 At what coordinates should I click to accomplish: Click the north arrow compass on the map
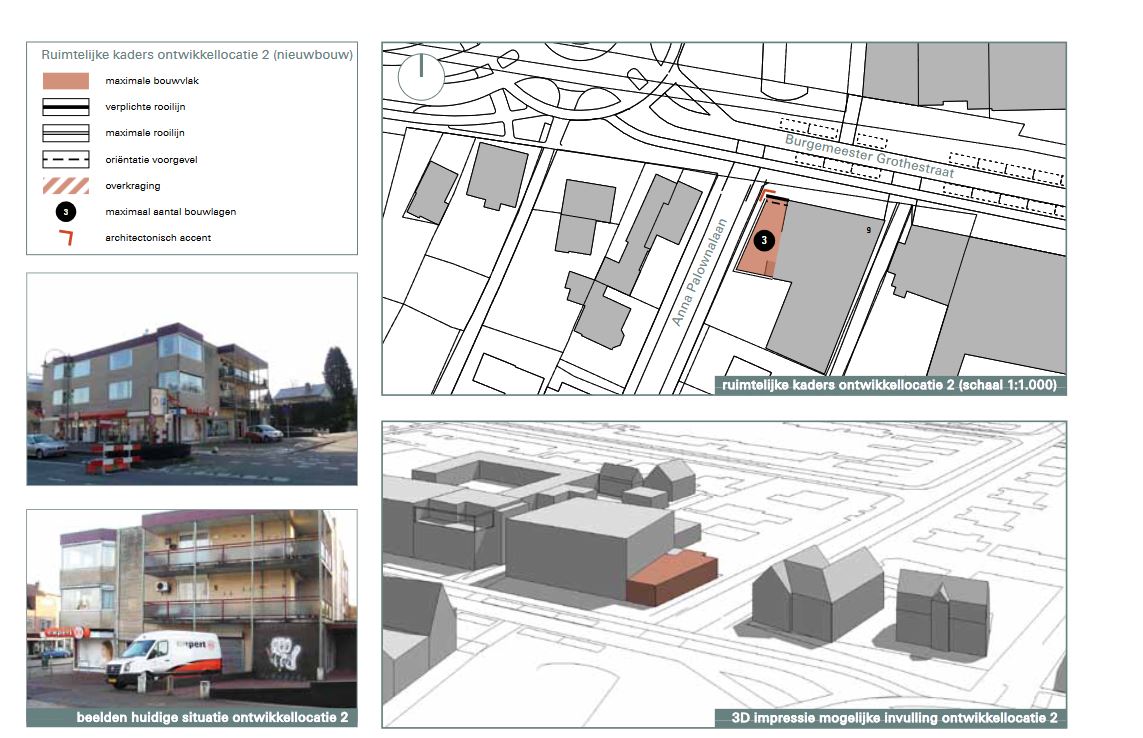pyautogui.click(x=421, y=76)
